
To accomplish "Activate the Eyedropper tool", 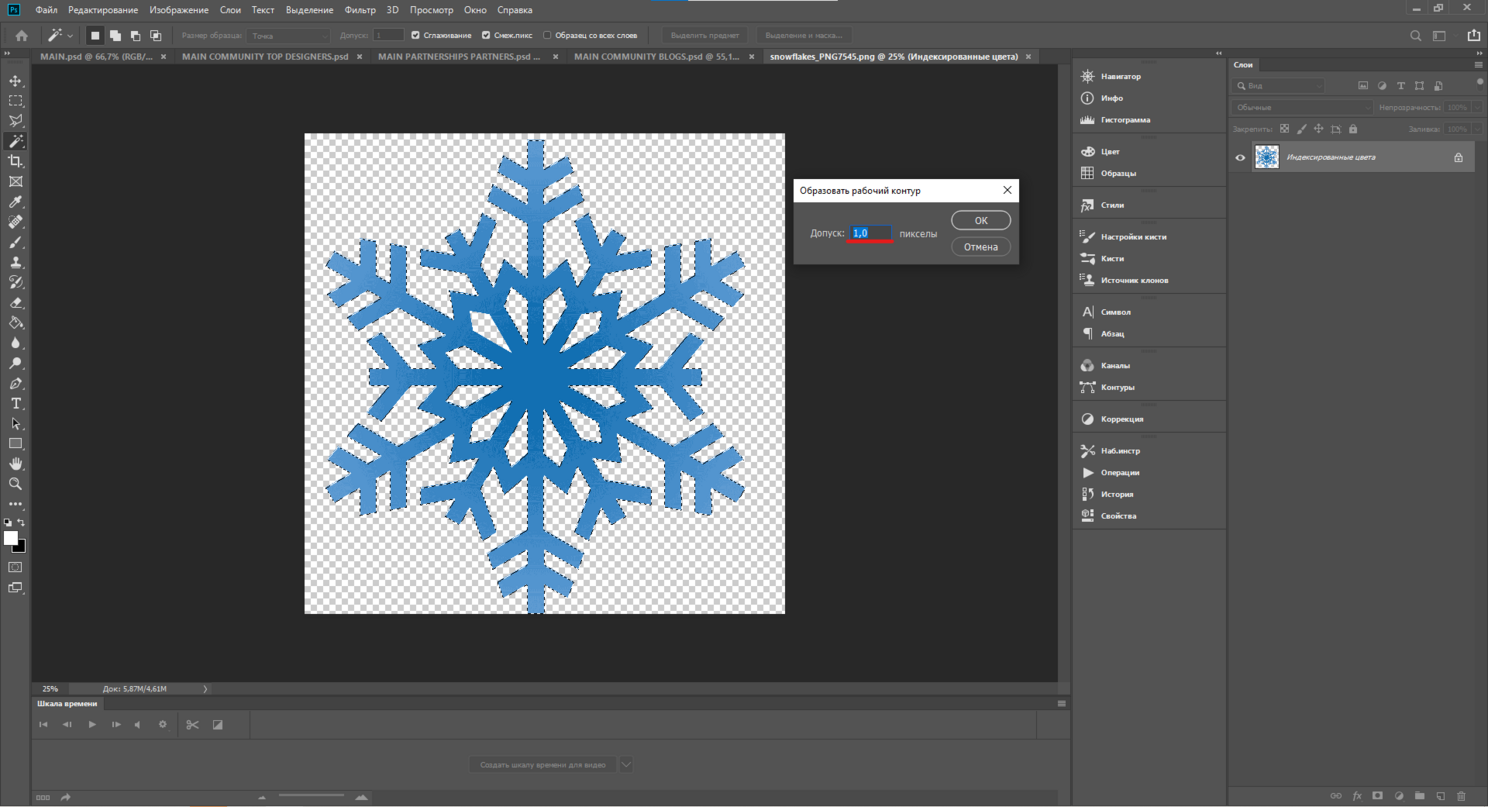I will (16, 202).
